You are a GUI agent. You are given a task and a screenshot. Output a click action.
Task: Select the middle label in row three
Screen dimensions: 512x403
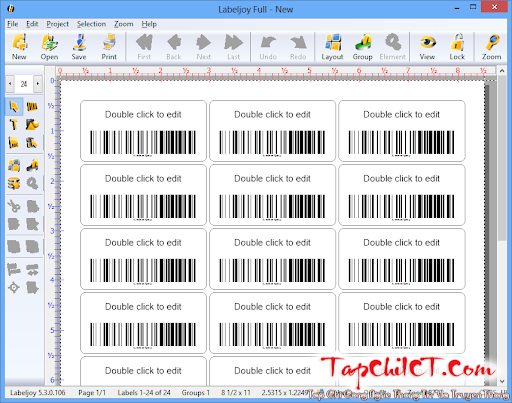tap(272, 259)
